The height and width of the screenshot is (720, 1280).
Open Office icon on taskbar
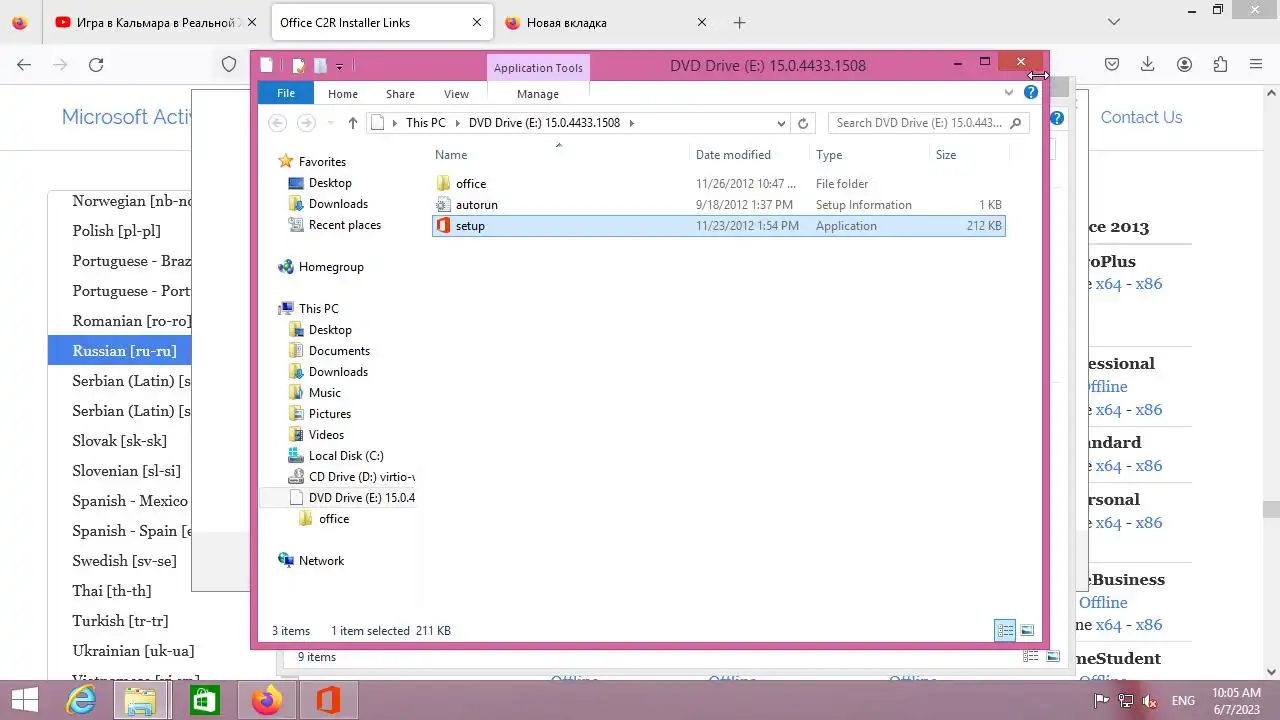[328, 700]
